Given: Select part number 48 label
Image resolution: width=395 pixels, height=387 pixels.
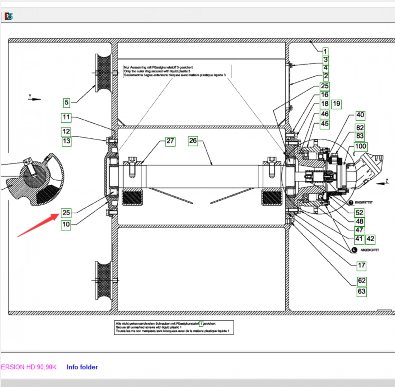Looking at the screenshot, I should 359,222.
